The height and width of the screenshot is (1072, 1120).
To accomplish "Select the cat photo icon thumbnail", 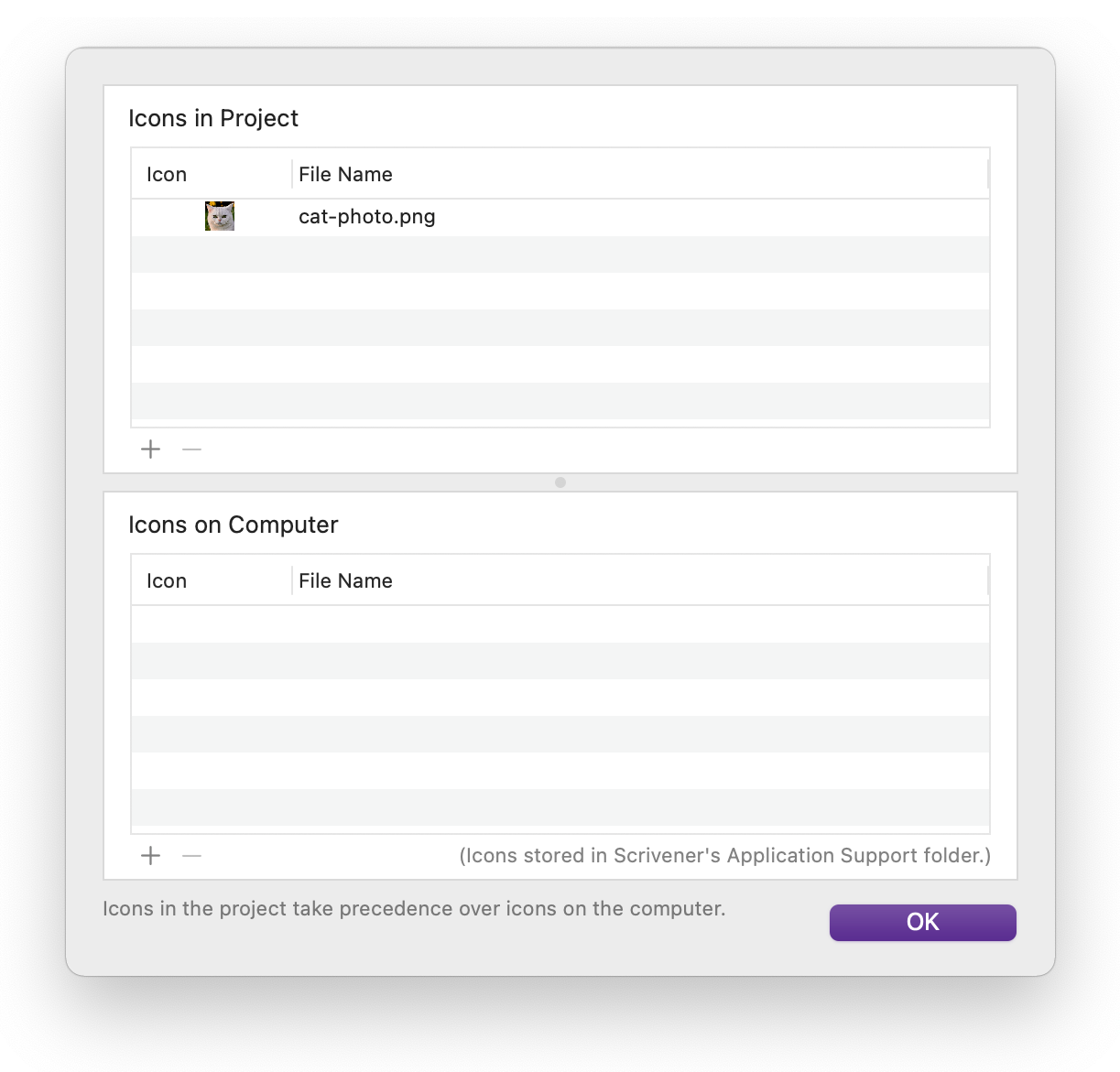I will (x=220, y=217).
